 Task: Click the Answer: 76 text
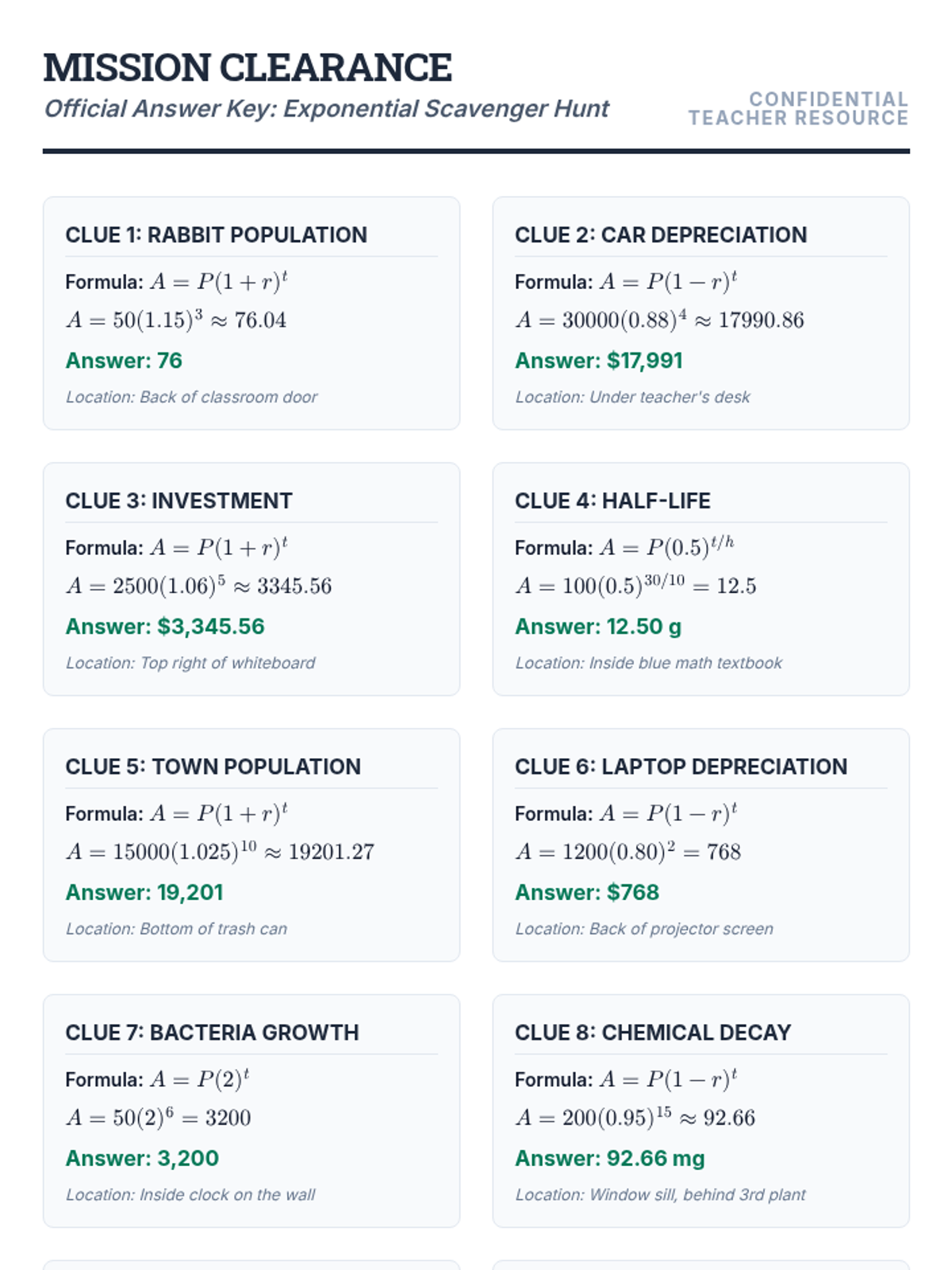pyautogui.click(x=124, y=360)
